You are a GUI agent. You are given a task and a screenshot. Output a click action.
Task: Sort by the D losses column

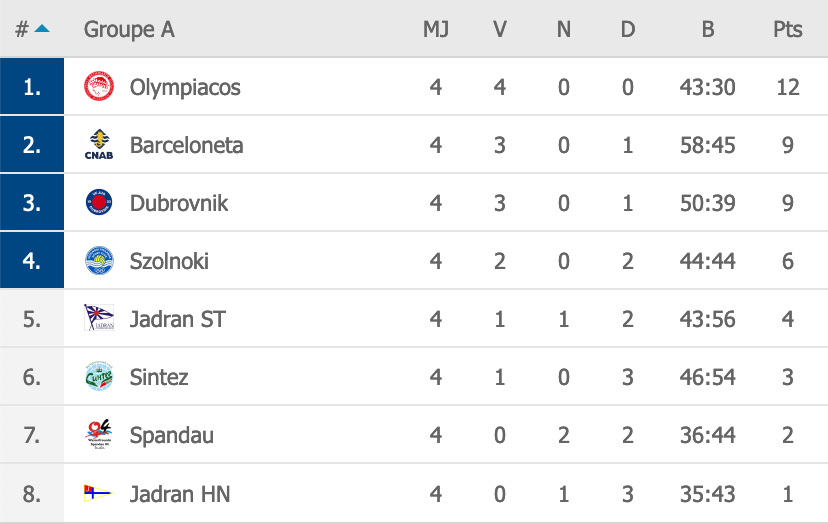click(628, 29)
